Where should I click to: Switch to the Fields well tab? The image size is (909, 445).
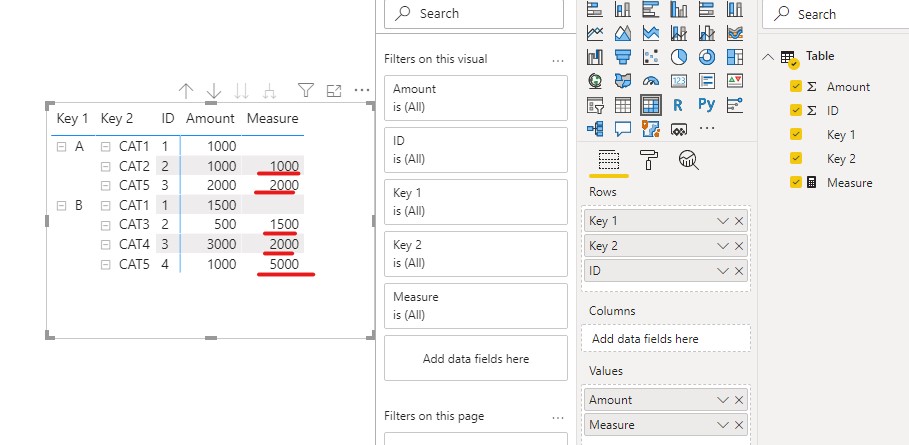point(609,161)
